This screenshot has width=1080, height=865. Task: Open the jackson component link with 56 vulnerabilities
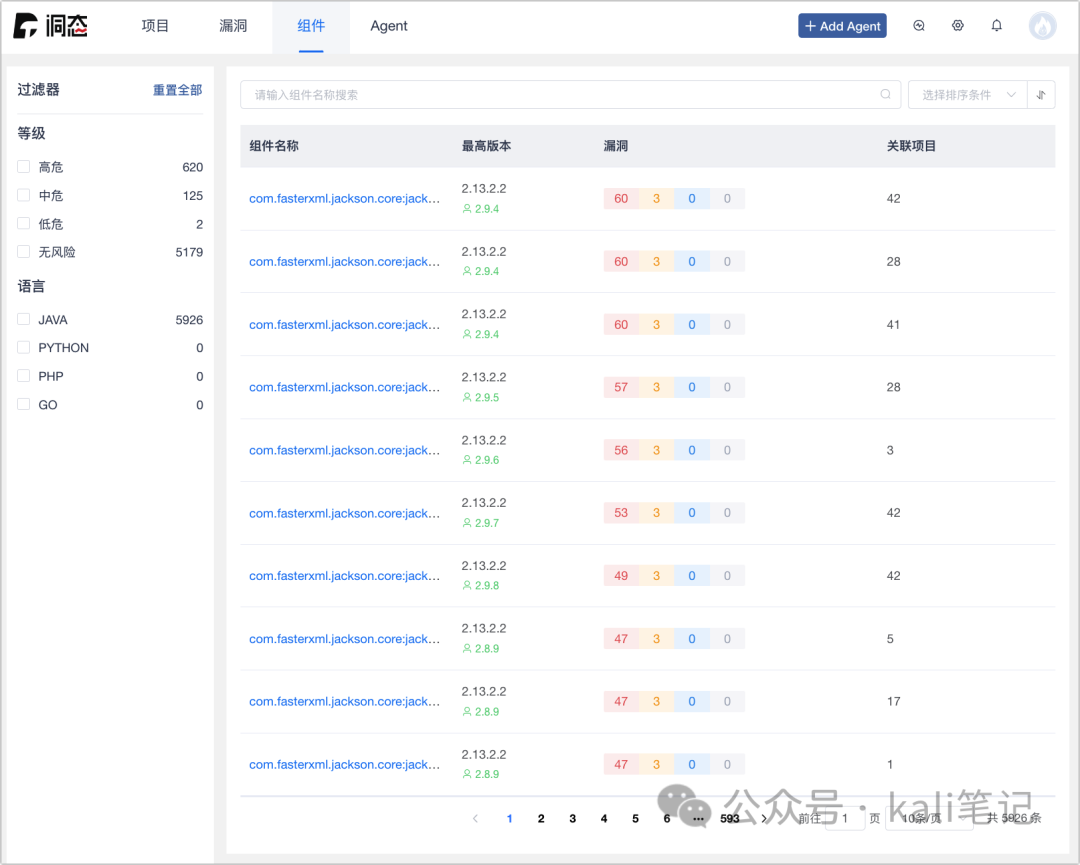point(344,450)
